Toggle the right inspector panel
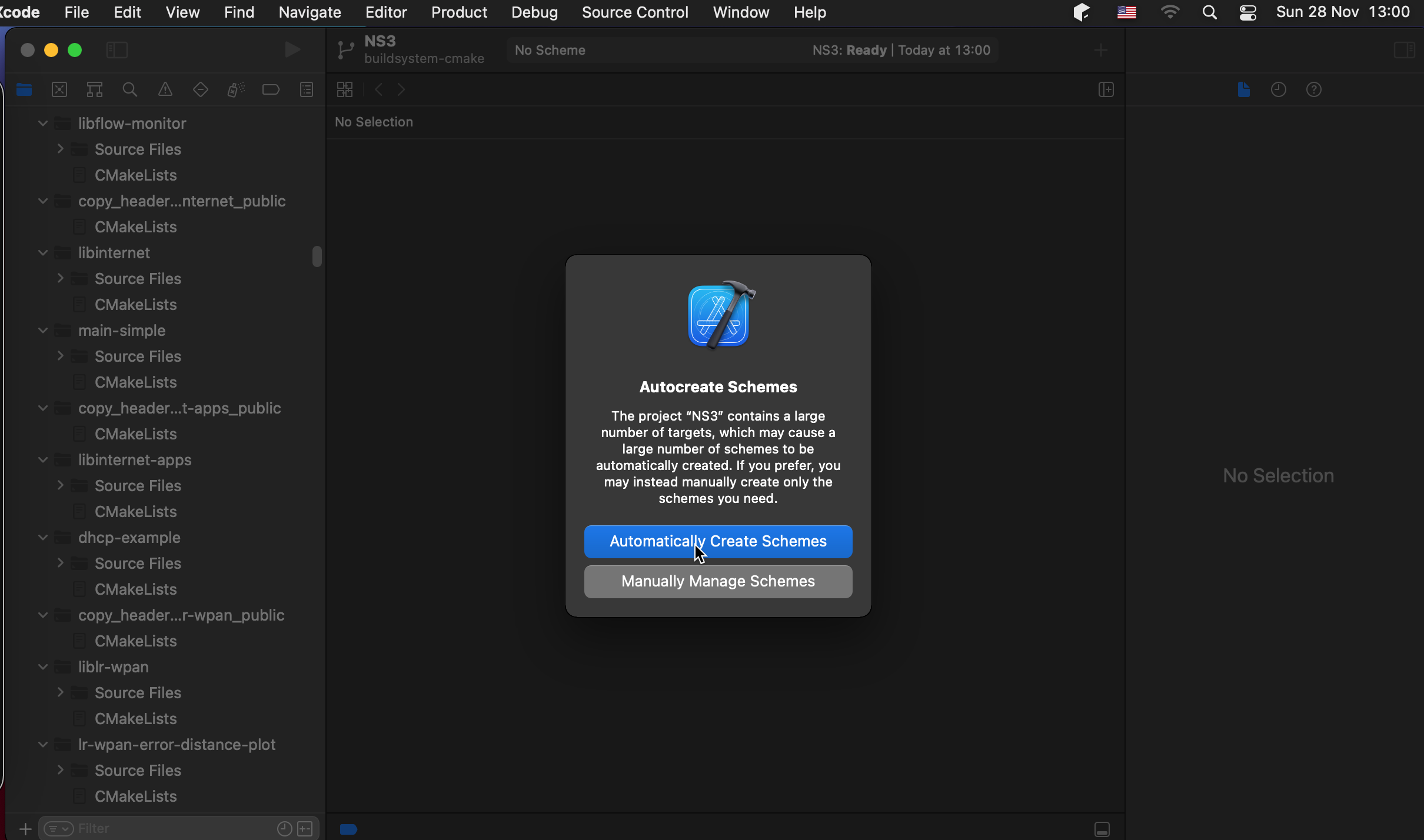Screen dimensions: 1424x840 pyautogui.click(x=1405, y=50)
